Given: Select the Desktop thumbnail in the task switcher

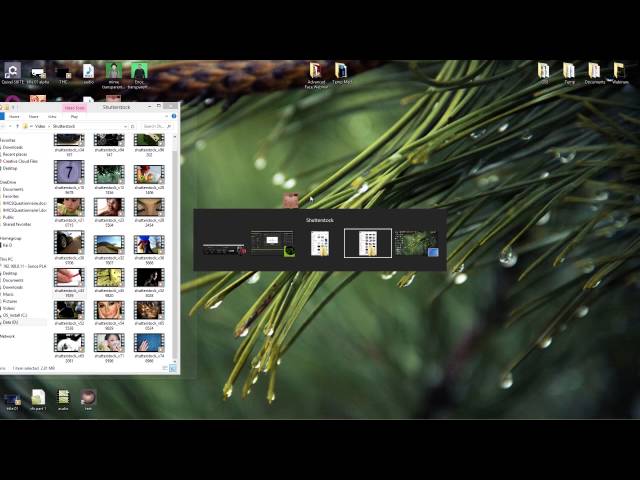Looking at the screenshot, I should [x=417, y=243].
